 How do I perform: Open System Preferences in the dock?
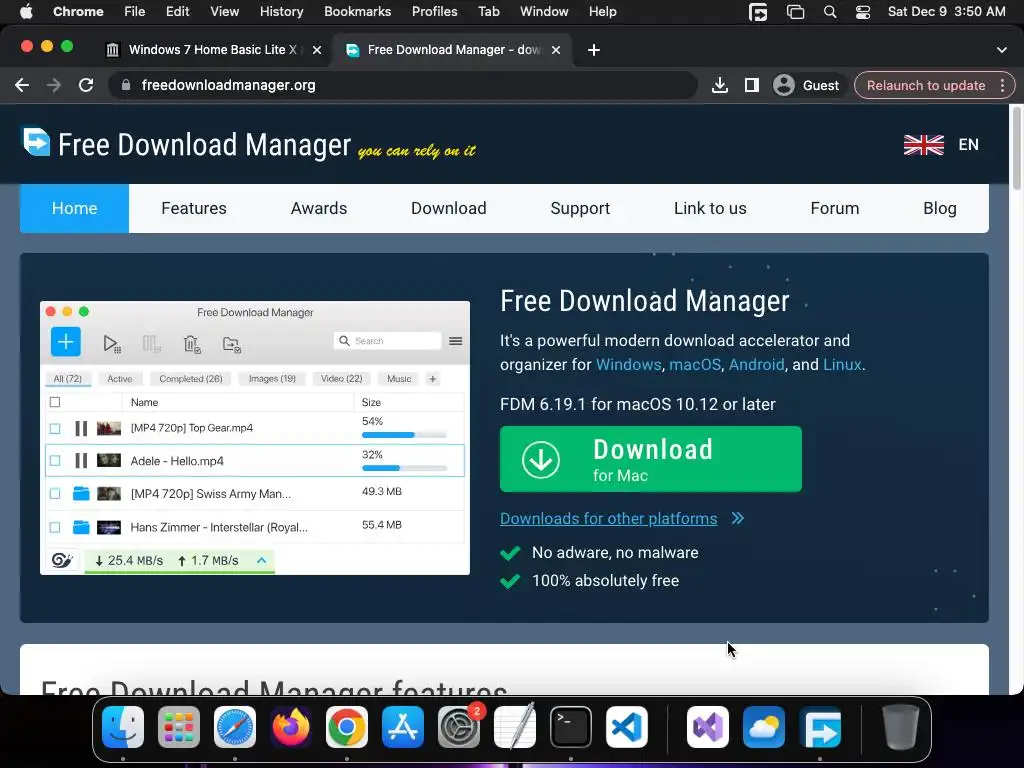458,727
